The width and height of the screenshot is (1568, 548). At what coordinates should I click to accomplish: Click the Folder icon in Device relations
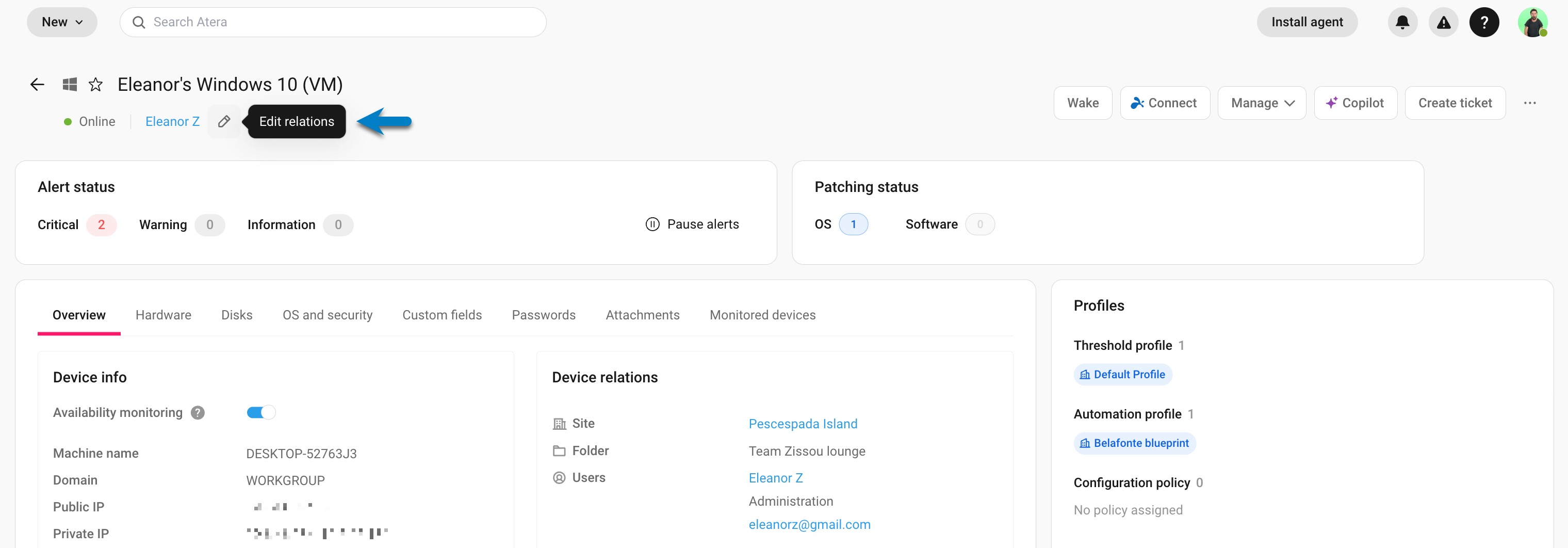point(559,450)
